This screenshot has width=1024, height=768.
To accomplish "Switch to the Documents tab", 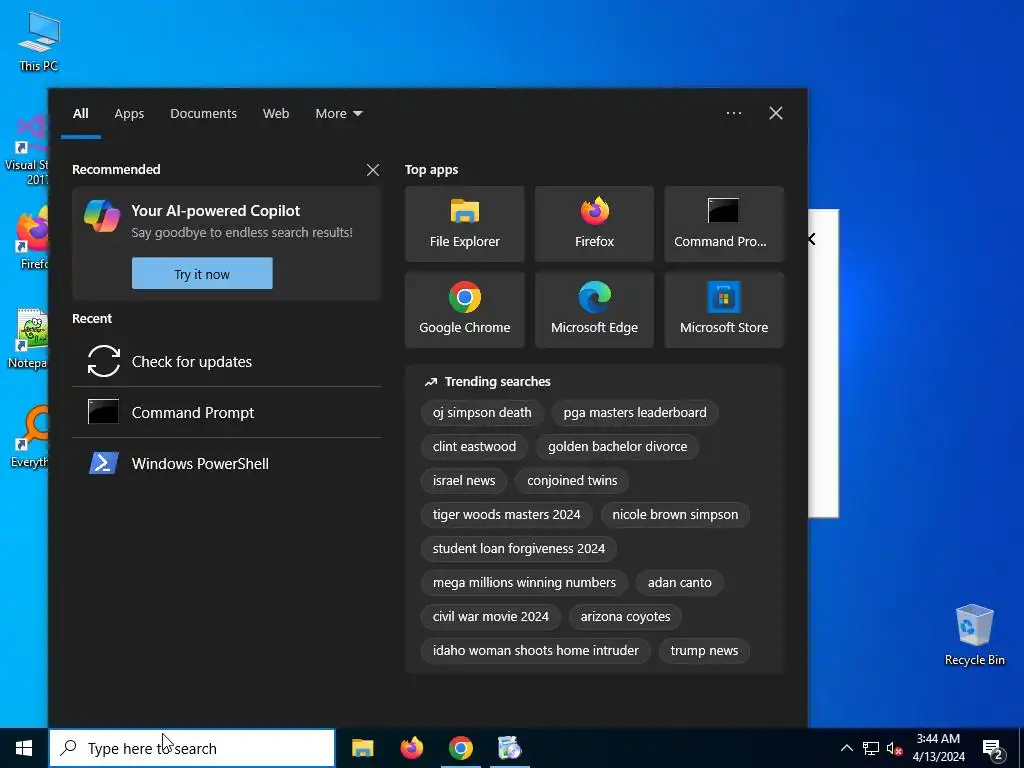I will 203,114.
